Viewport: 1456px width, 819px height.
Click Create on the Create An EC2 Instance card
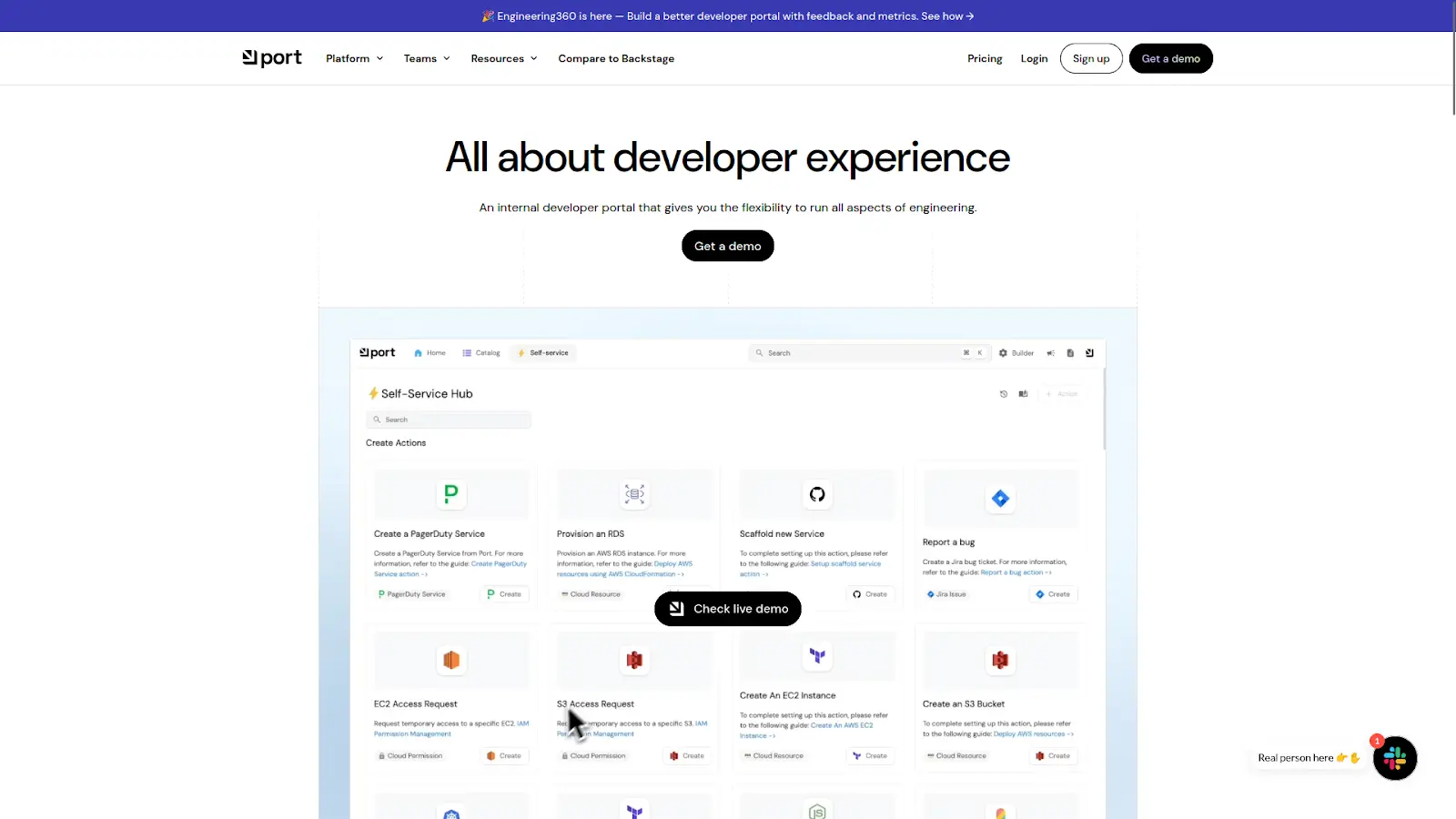(x=870, y=755)
